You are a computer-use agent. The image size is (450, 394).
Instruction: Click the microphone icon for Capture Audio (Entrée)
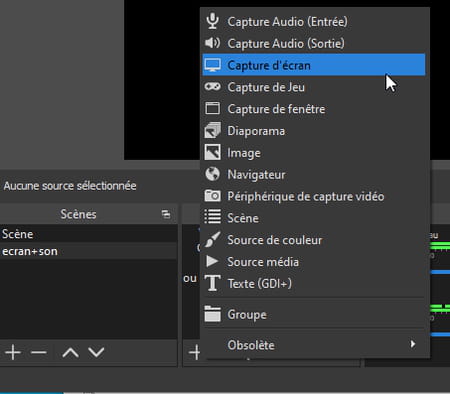click(x=212, y=21)
